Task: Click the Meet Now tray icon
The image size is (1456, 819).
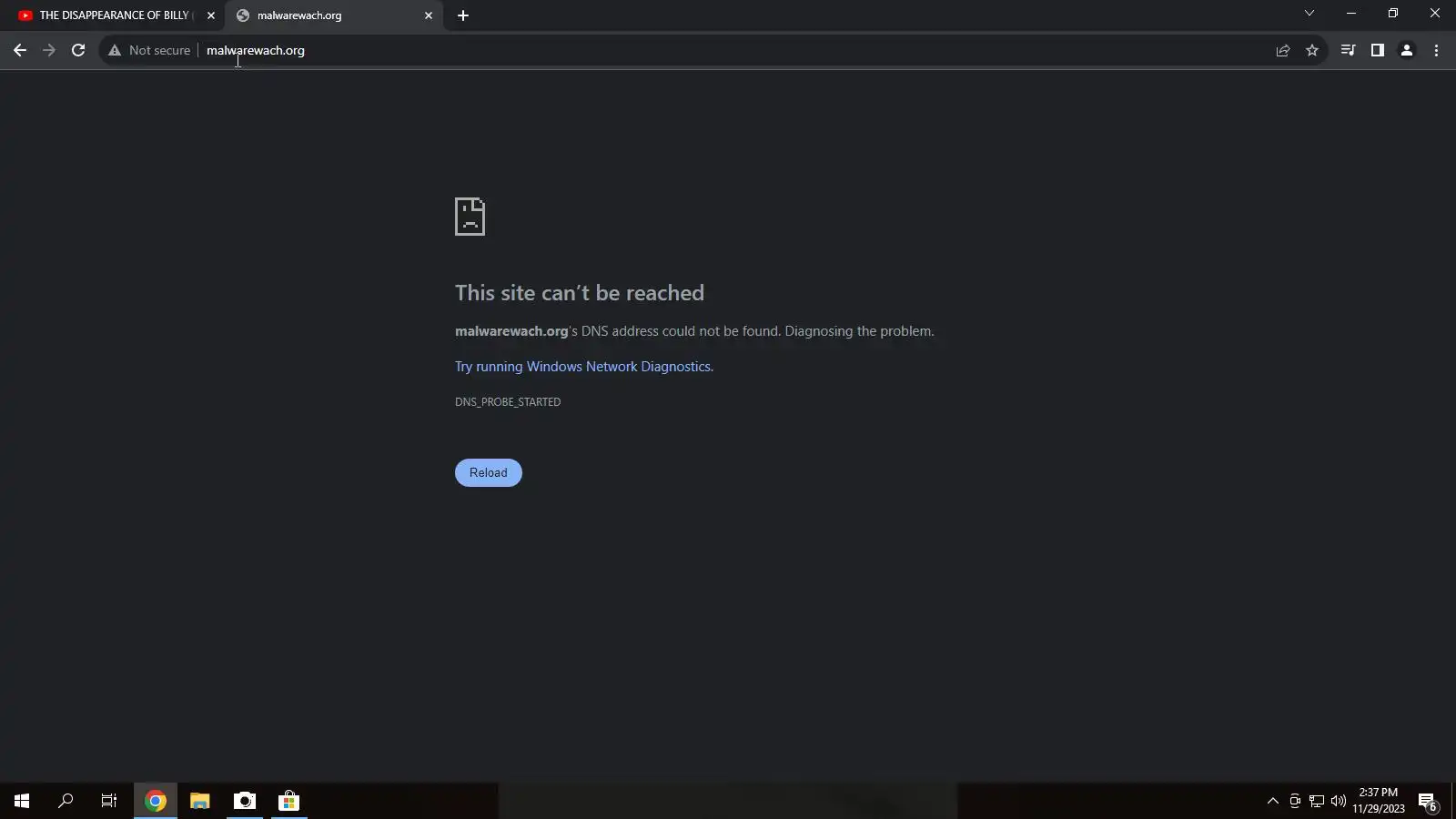Action: (1295, 801)
